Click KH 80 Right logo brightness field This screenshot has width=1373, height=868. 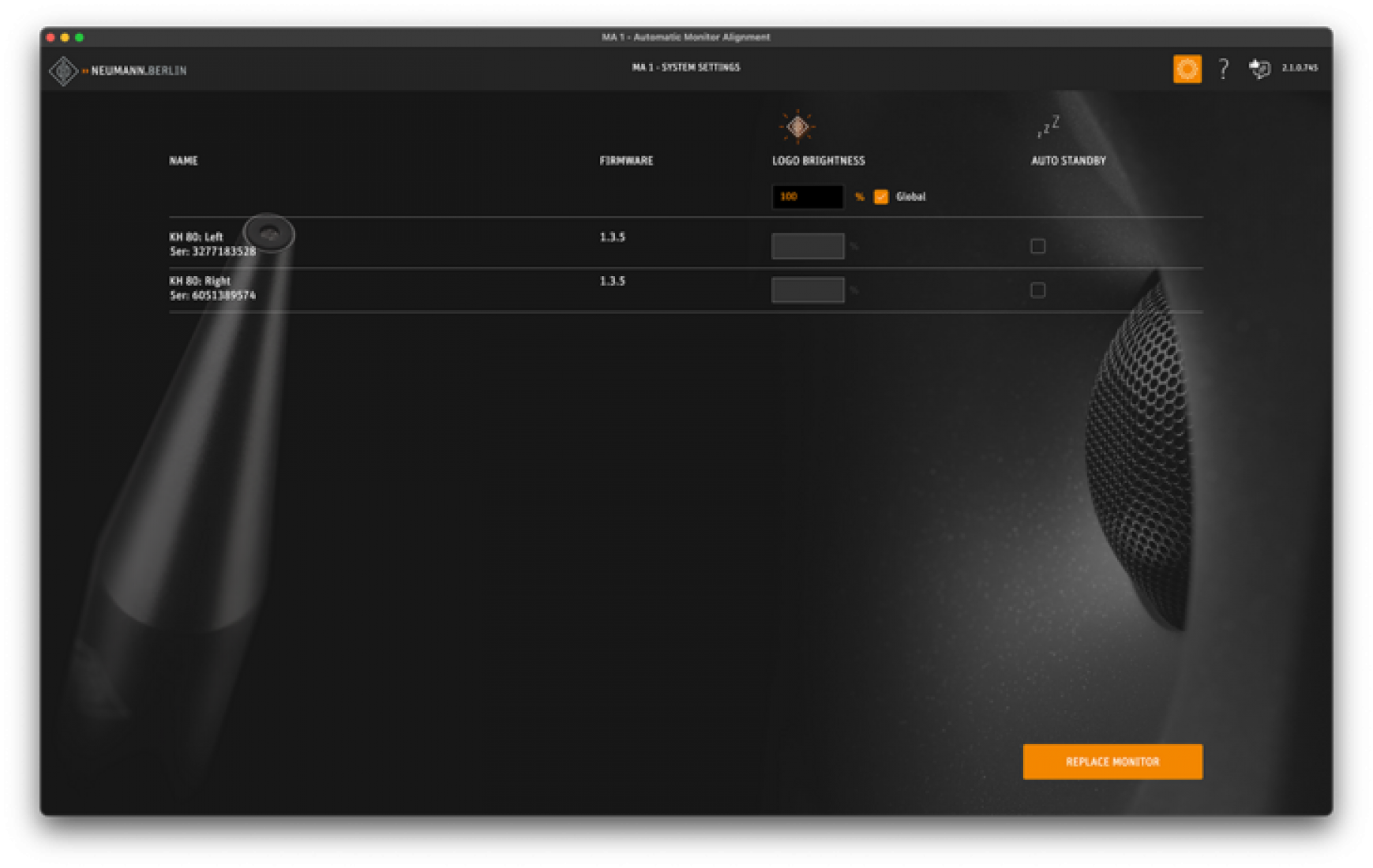pos(807,290)
